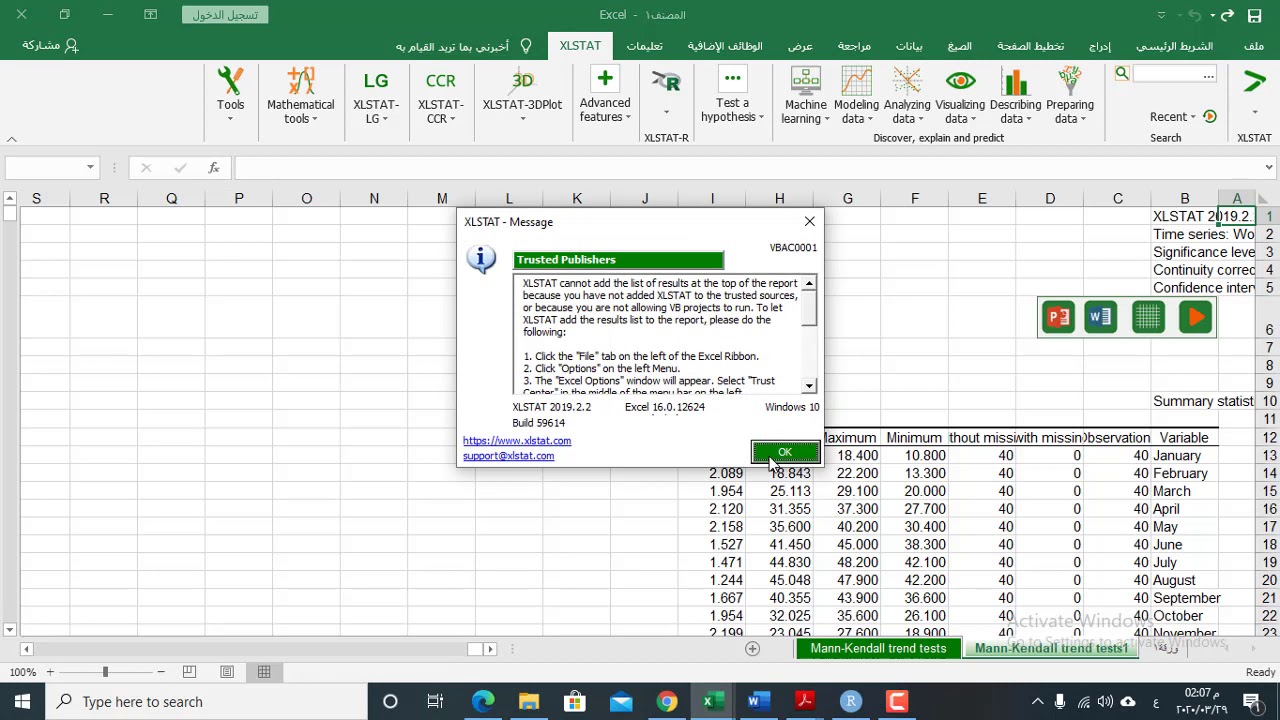Open Google Chrome from the taskbar
This screenshot has height=720, width=1280.
[x=667, y=702]
